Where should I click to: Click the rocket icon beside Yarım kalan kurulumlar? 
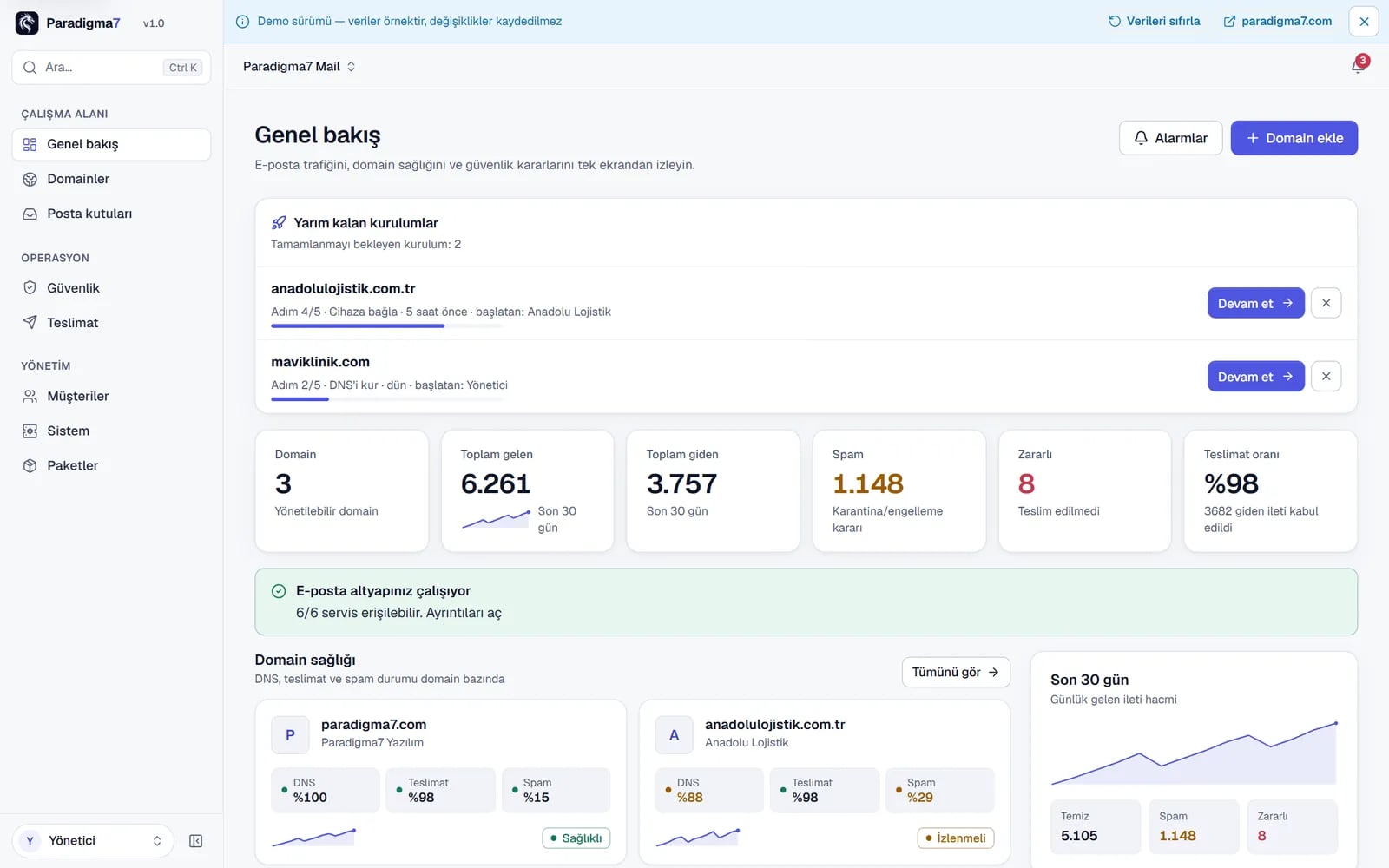[279, 223]
